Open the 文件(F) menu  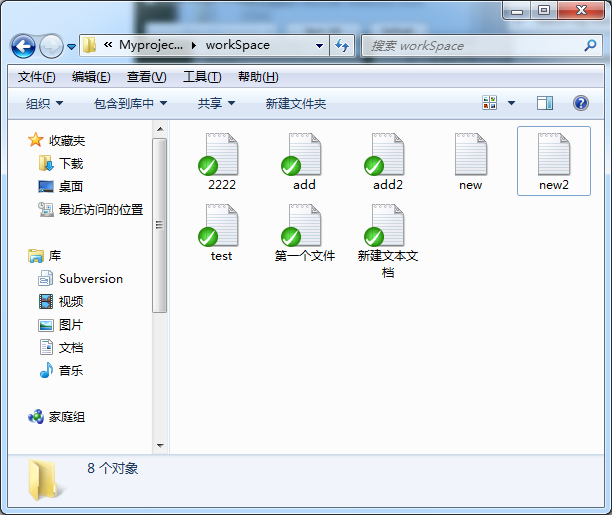[36, 77]
